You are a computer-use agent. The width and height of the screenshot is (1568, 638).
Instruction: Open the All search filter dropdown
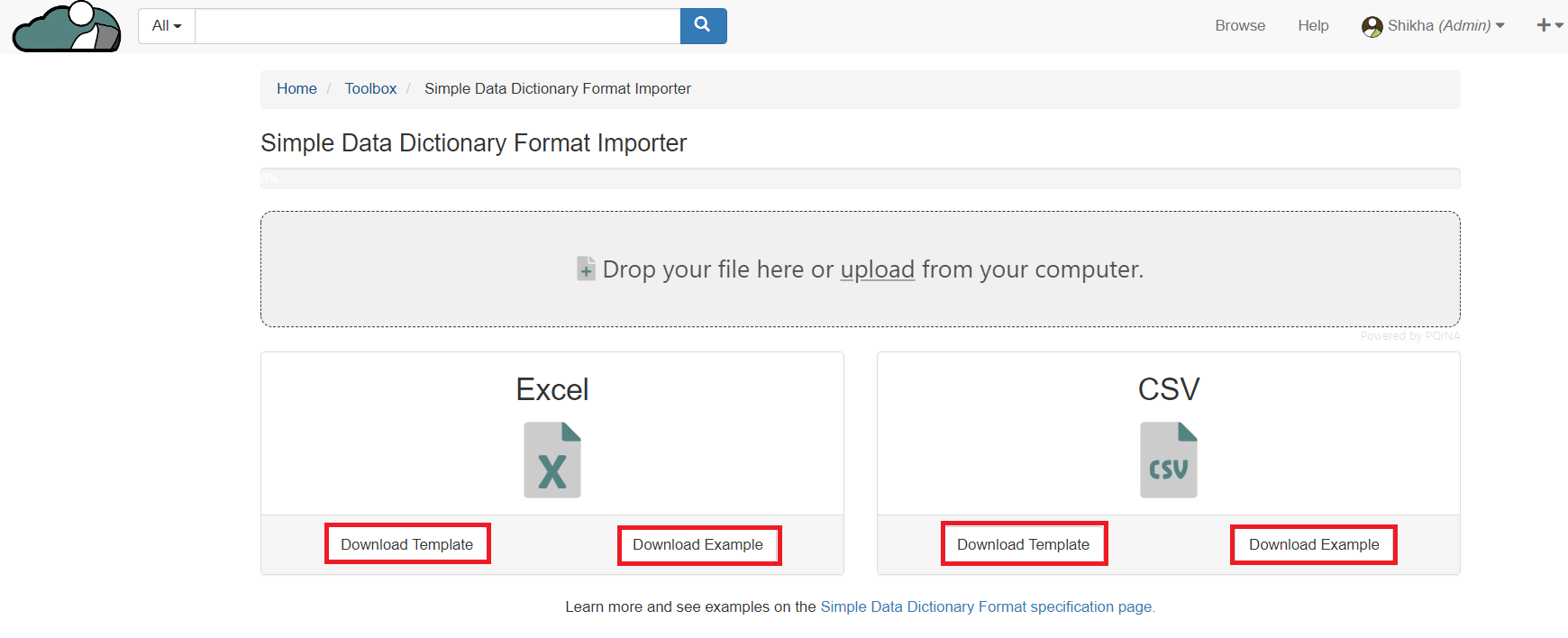[167, 26]
